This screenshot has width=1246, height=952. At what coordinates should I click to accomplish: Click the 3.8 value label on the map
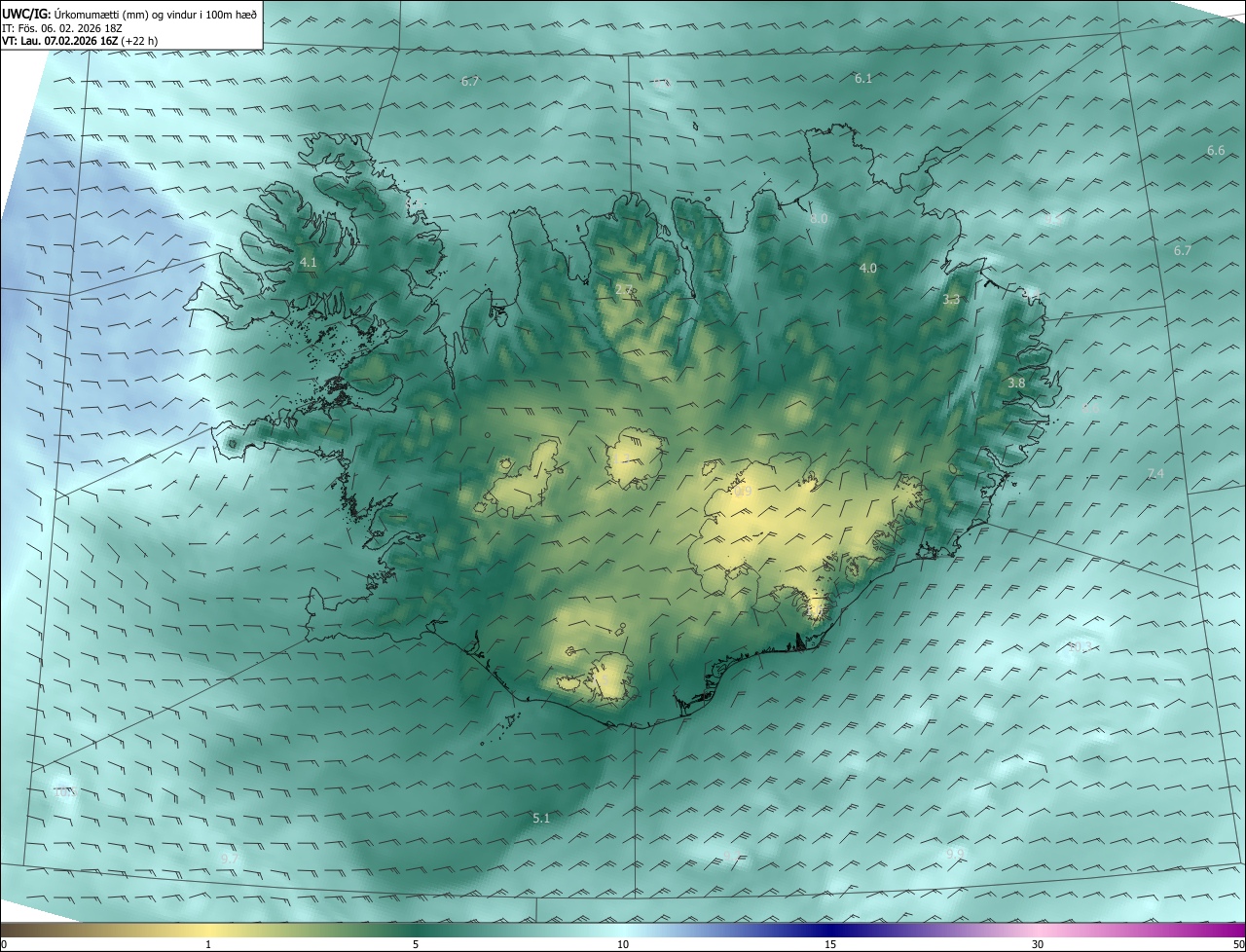1016,384
